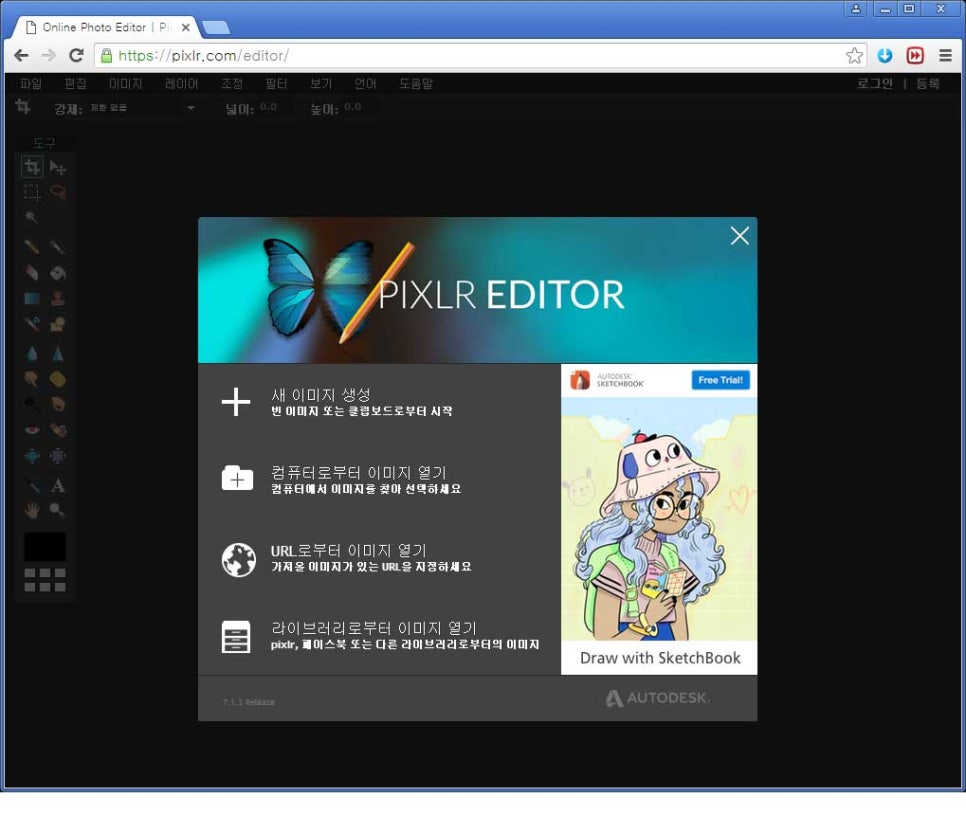Image resolution: width=966 pixels, height=816 pixels.
Task: Select the Brush tool
Action: click(58, 247)
